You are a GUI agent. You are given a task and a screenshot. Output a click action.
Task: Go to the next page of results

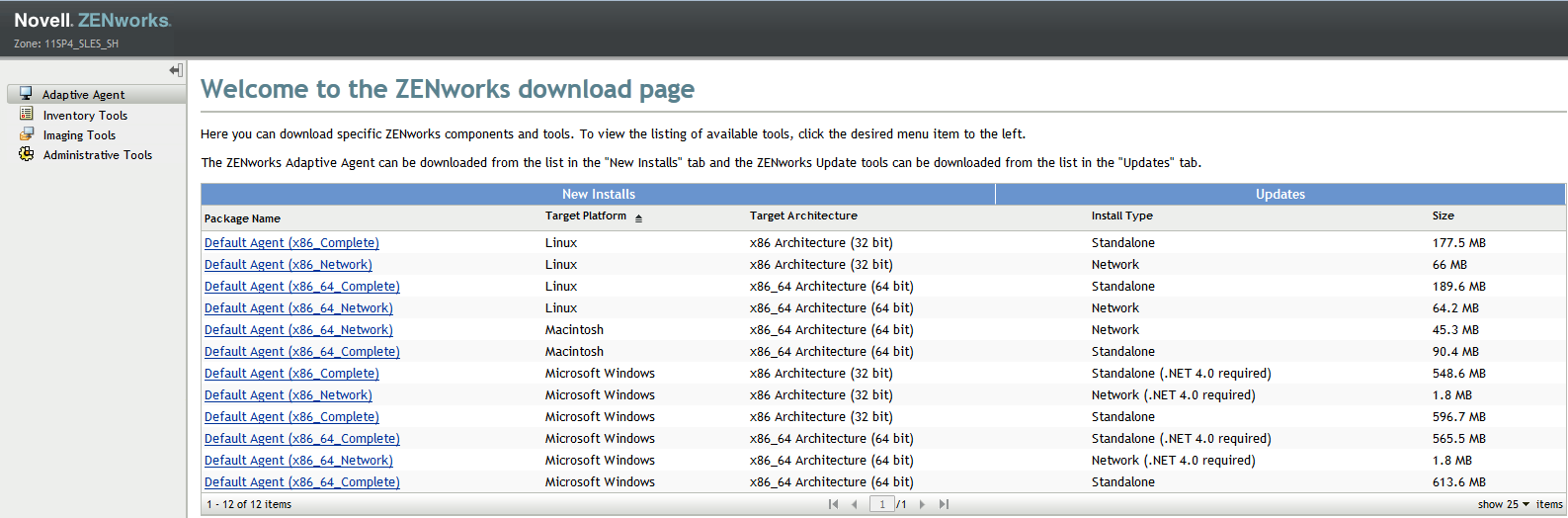pos(922,504)
